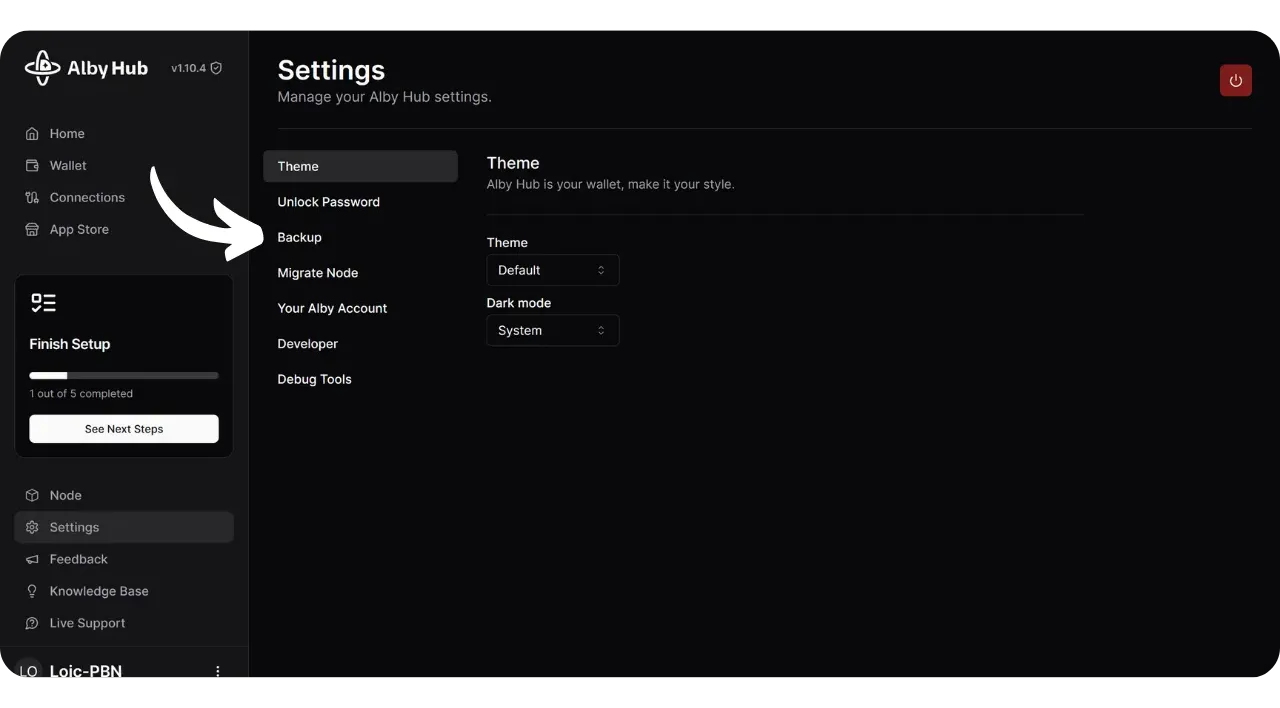This screenshot has height=708, width=1280.
Task: Click the LO user avatar
Action: (x=28, y=672)
